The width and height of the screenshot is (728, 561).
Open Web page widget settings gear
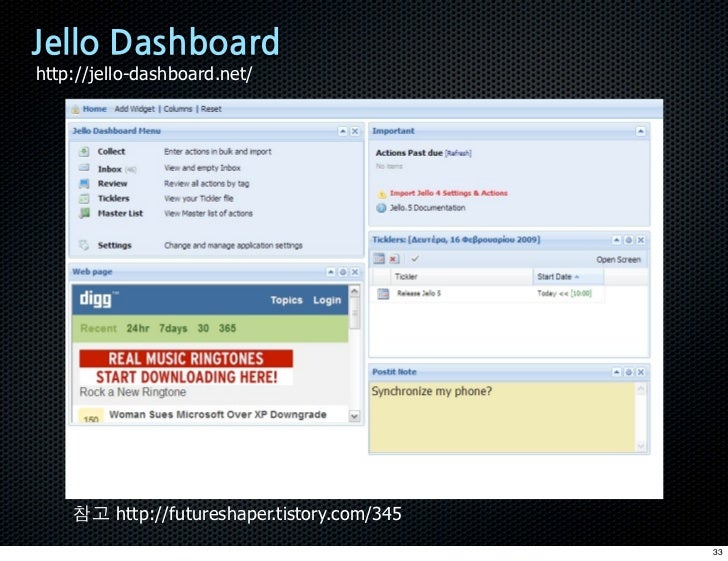[x=343, y=272]
